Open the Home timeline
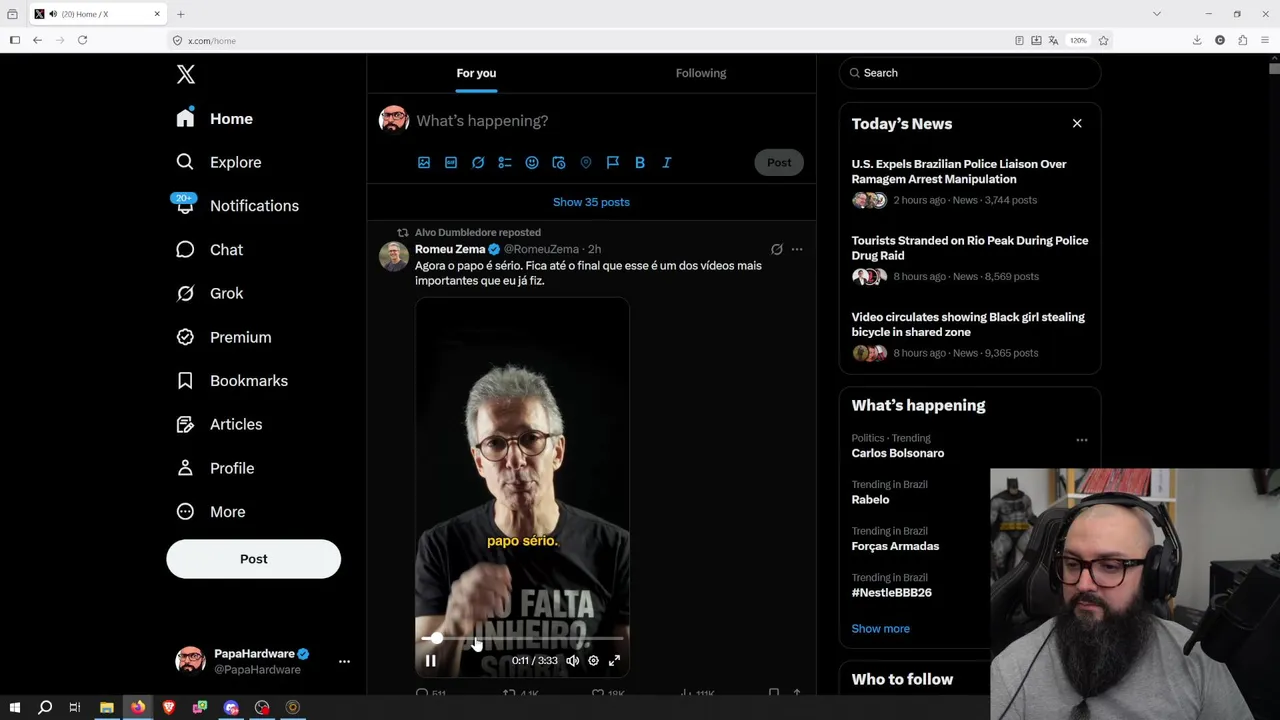The height and width of the screenshot is (720, 1280). point(215,119)
